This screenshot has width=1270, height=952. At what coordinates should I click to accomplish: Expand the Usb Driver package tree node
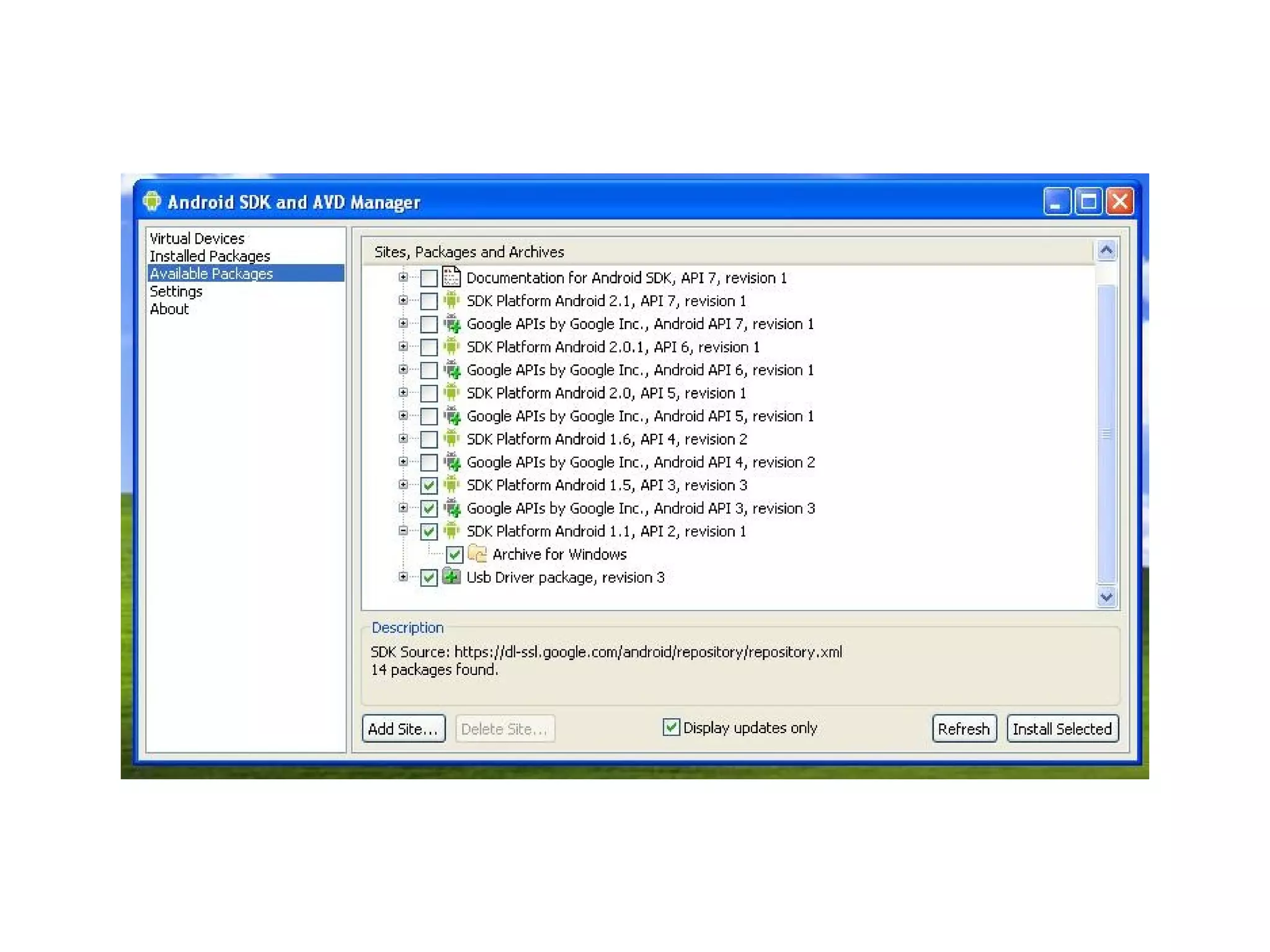[x=403, y=577]
